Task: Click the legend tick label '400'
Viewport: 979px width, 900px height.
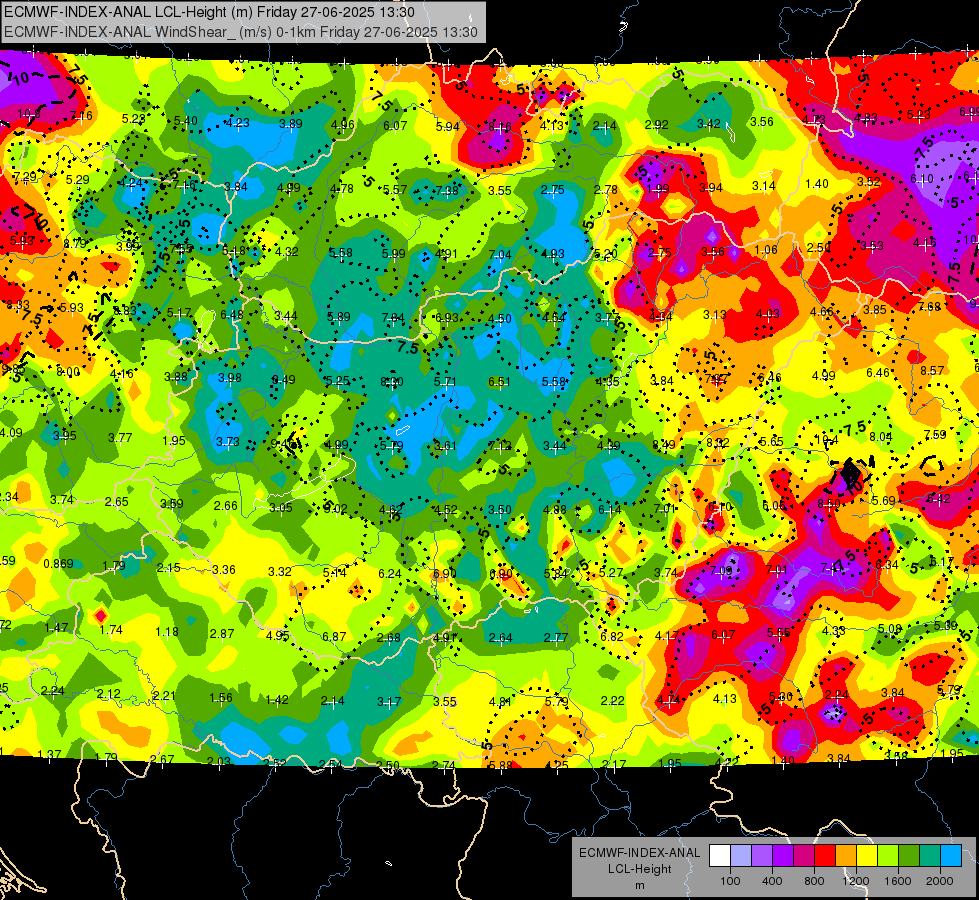Action: coord(772,881)
